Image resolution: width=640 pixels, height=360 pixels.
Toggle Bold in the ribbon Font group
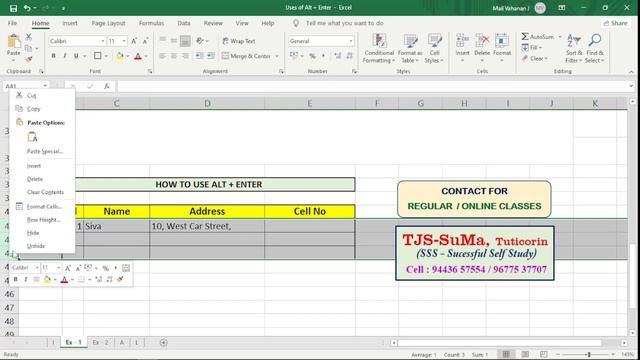[53, 56]
